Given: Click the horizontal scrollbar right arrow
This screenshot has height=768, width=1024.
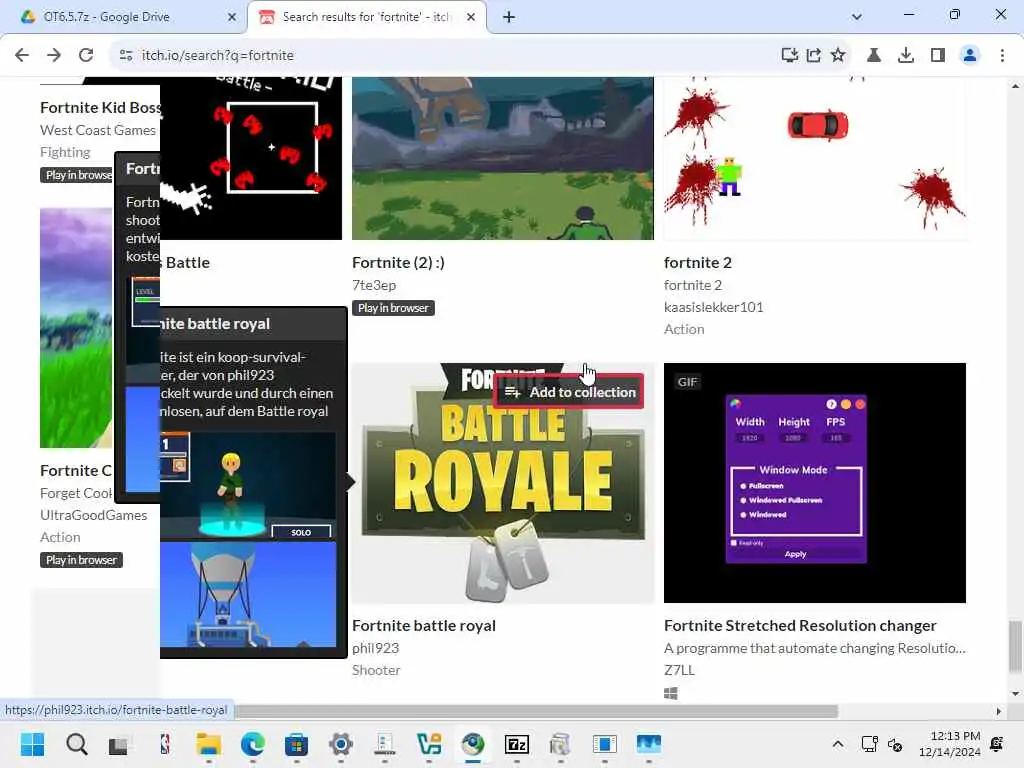Looking at the screenshot, I should [x=999, y=711].
